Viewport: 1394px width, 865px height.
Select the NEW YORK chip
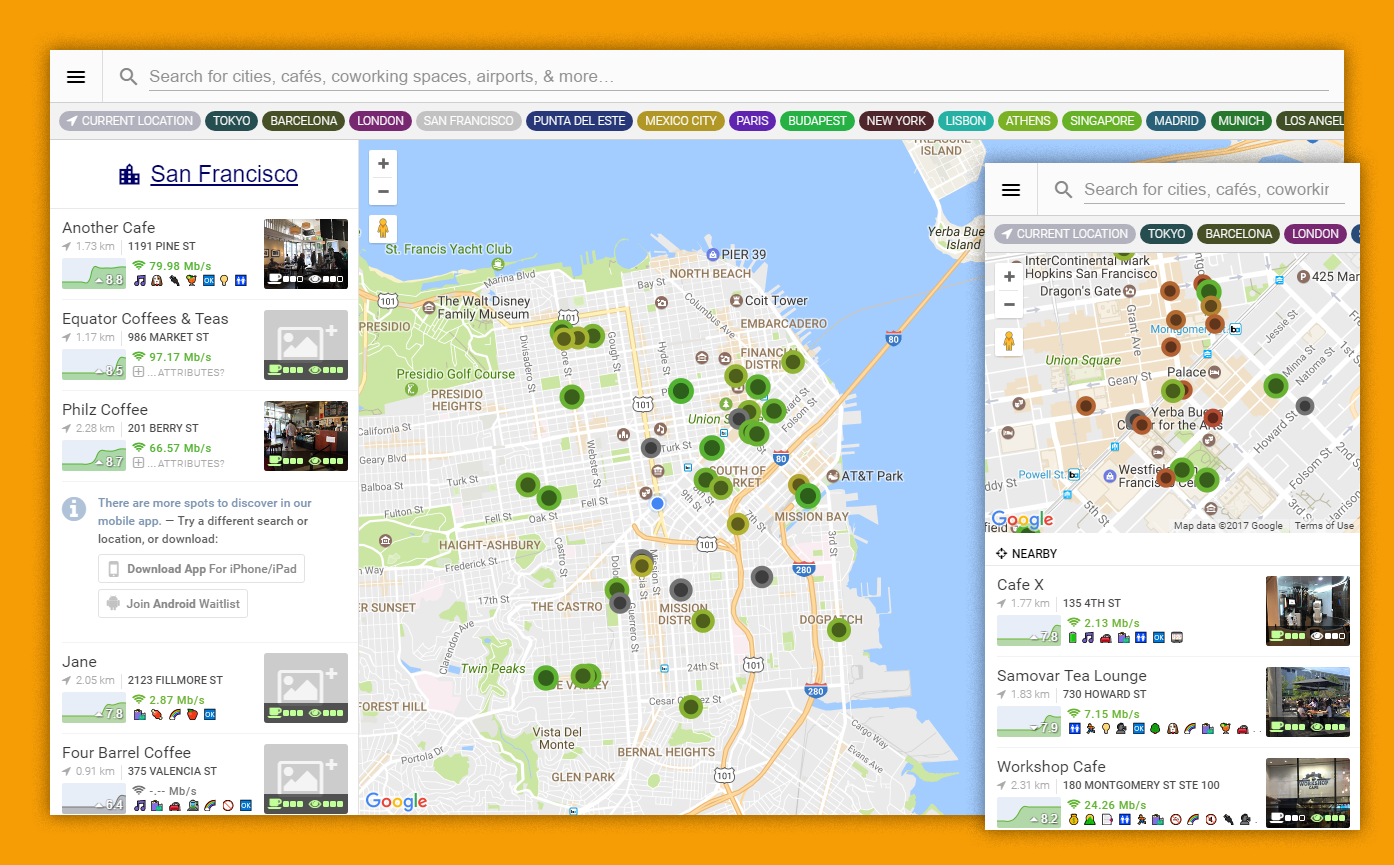(896, 121)
